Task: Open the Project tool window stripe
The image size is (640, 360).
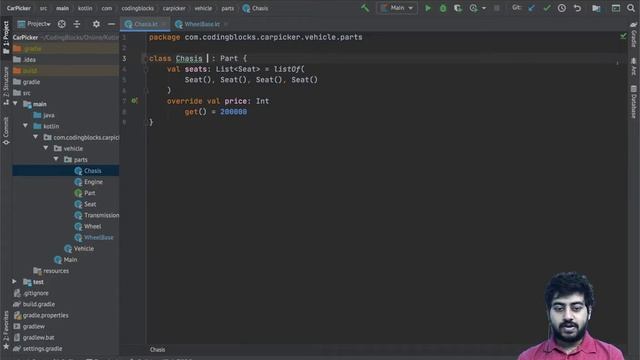Action: (6, 37)
